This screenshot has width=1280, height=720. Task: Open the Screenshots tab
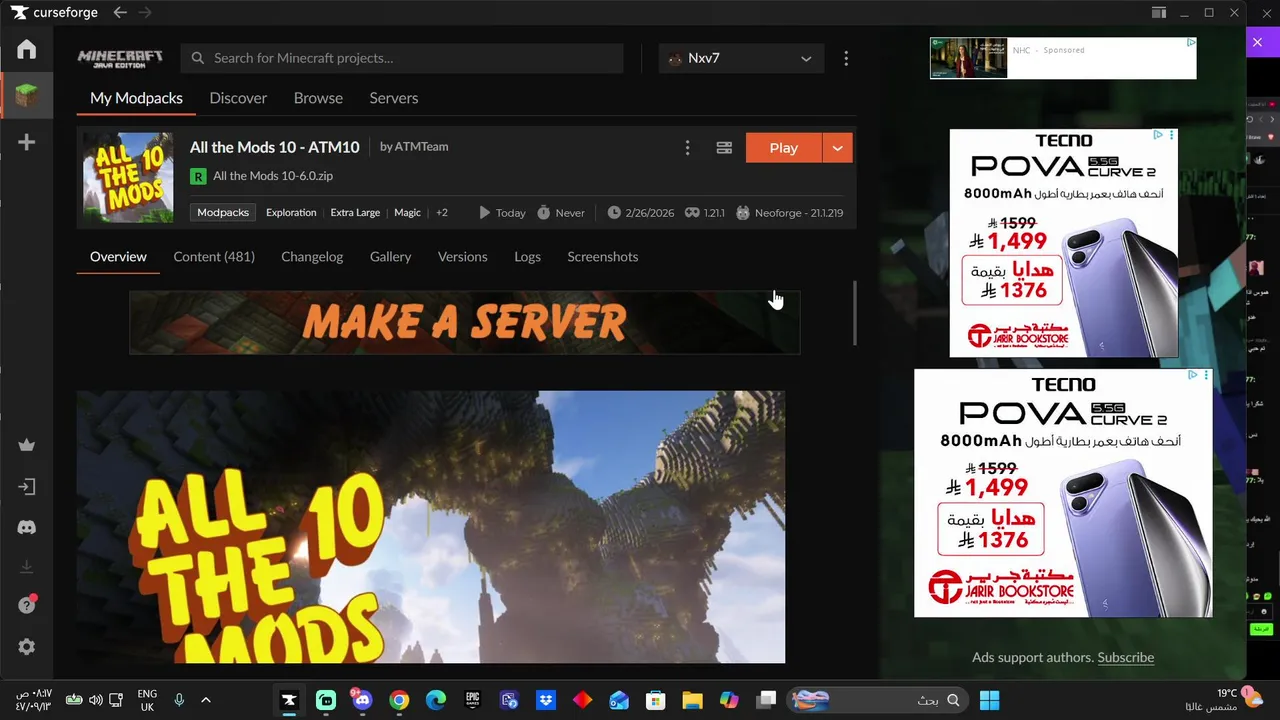(602, 257)
